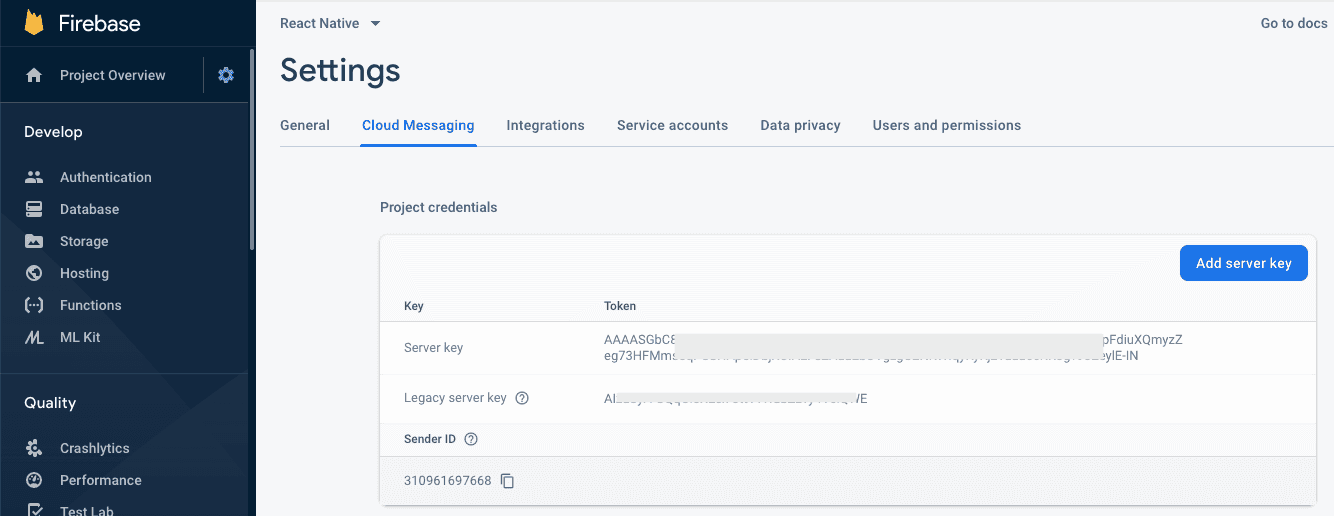1334x516 pixels.
Task: Select ML Kit in the sidebar
Action: tap(80, 337)
